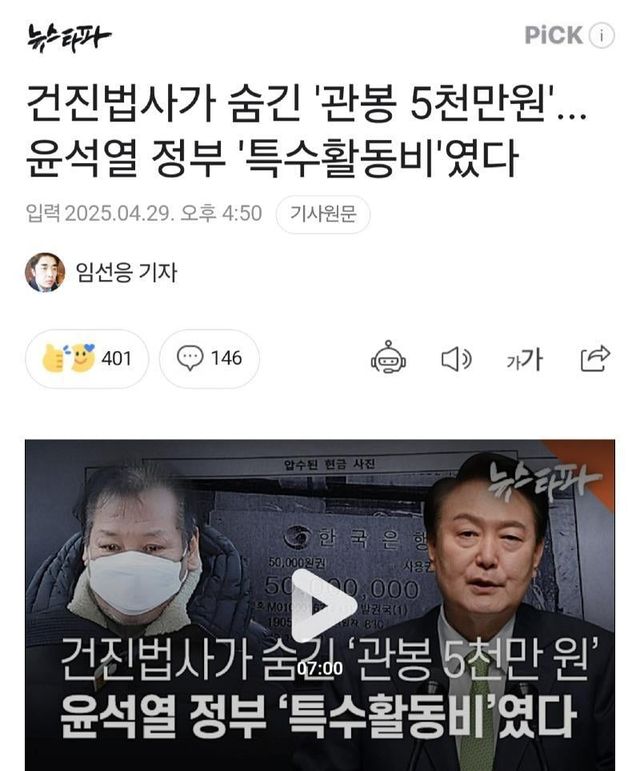The width and height of the screenshot is (640, 771).
Task: Play the video with center play button
Action: pyautogui.click(x=322, y=606)
